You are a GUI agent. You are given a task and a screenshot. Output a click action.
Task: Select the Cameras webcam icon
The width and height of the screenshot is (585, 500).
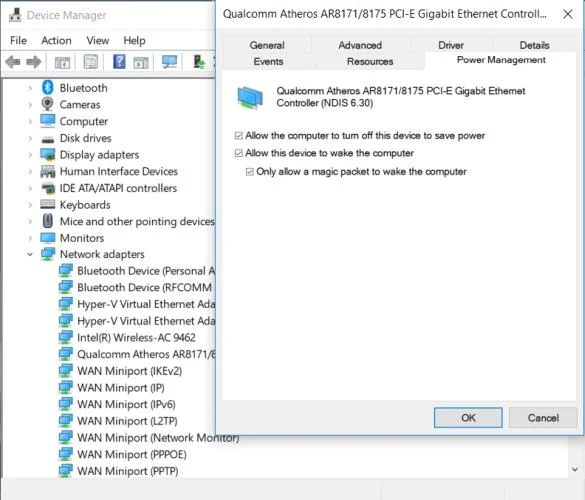point(47,104)
